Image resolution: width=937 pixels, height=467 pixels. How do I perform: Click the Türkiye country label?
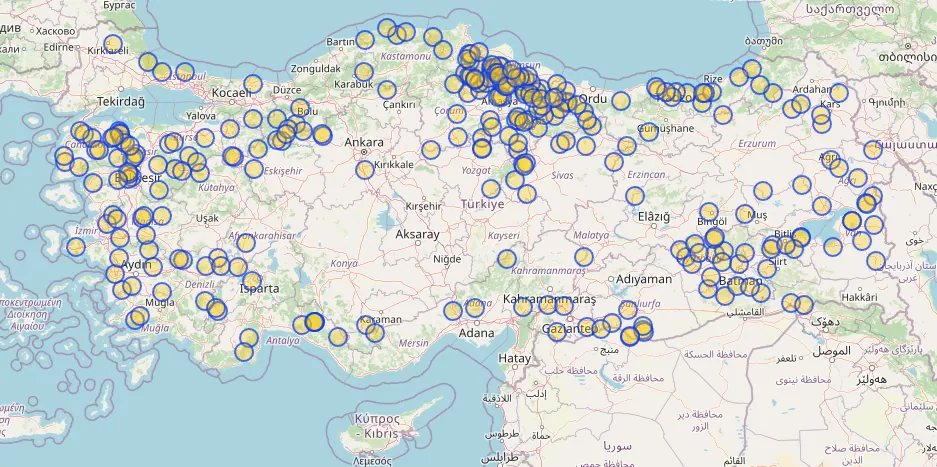(482, 204)
